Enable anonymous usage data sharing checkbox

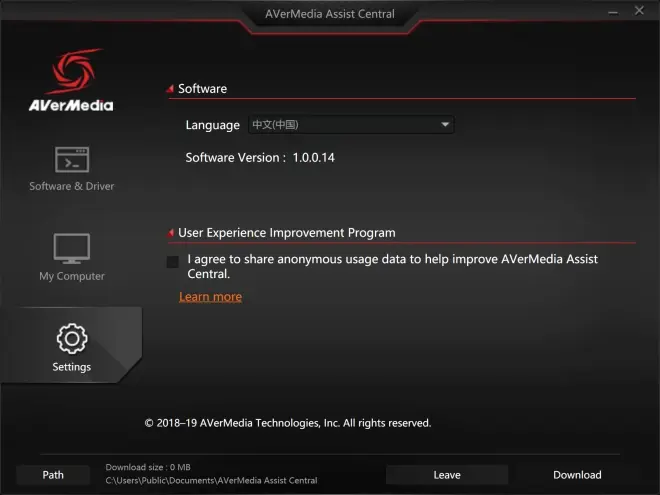[173, 262]
